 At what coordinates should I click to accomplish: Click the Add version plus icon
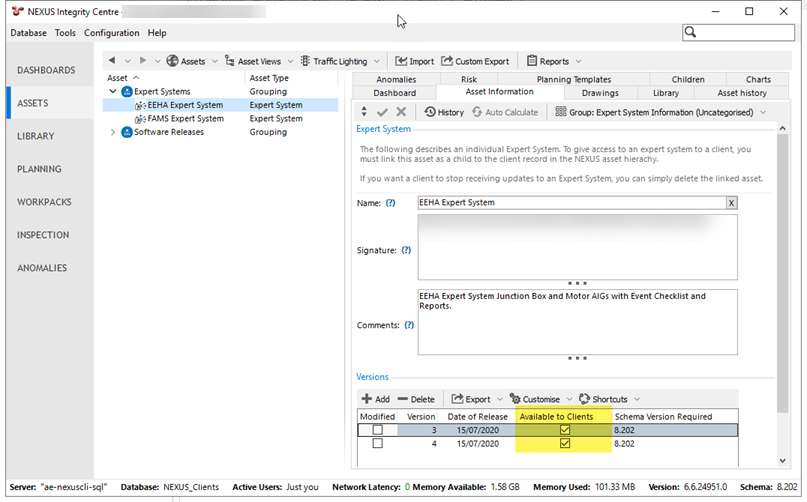pos(367,398)
